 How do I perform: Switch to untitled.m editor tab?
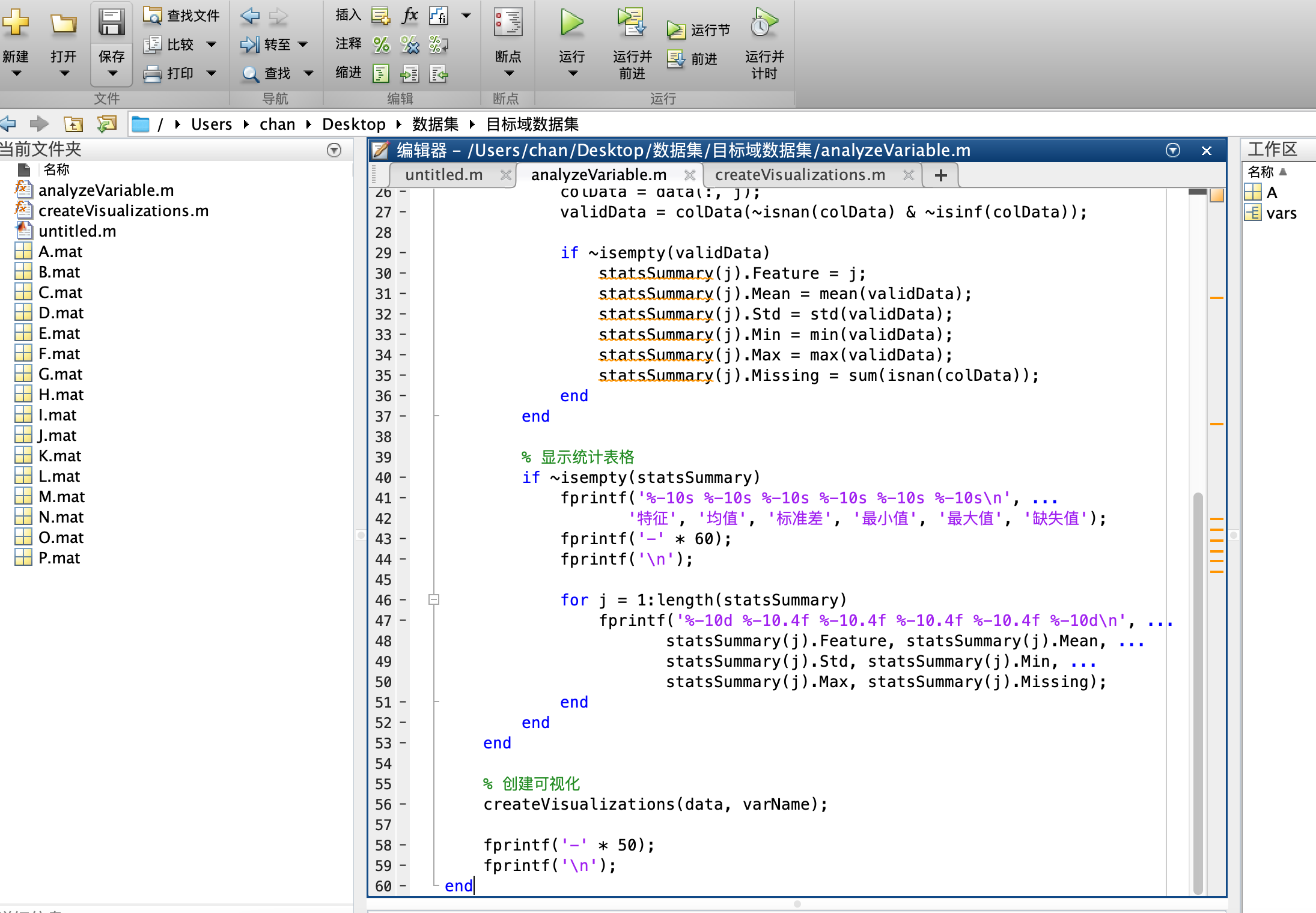443,175
